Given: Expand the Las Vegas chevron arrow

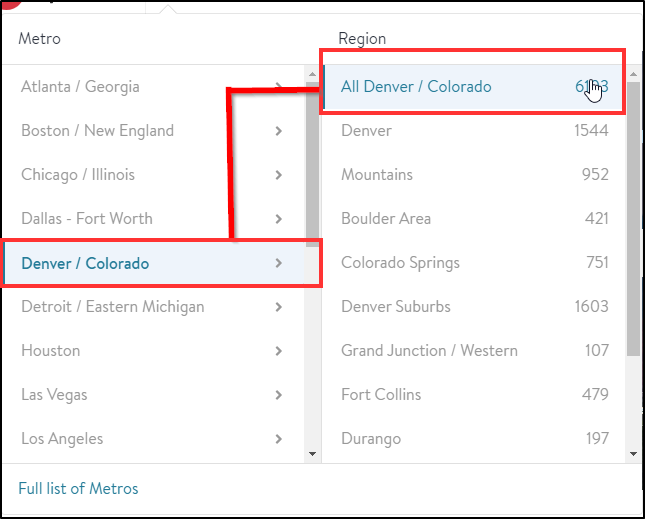Looking at the screenshot, I should click(x=278, y=395).
